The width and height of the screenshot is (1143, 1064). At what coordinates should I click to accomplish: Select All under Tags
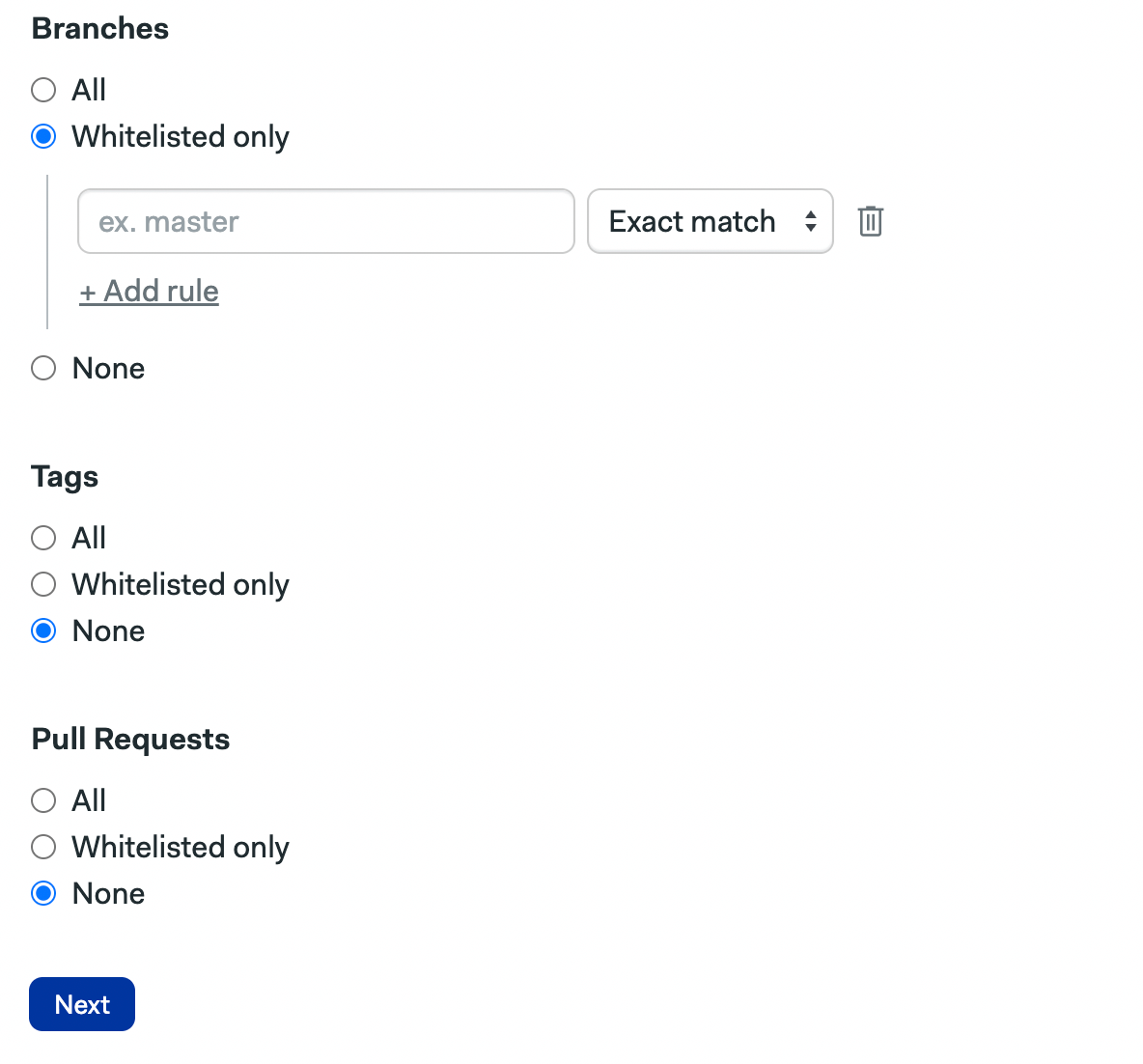[x=42, y=538]
